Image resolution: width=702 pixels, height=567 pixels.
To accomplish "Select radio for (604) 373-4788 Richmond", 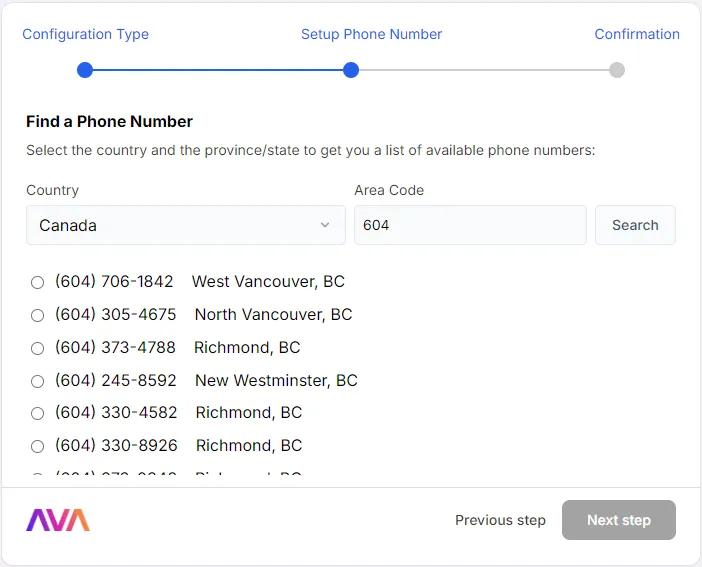I will (38, 348).
